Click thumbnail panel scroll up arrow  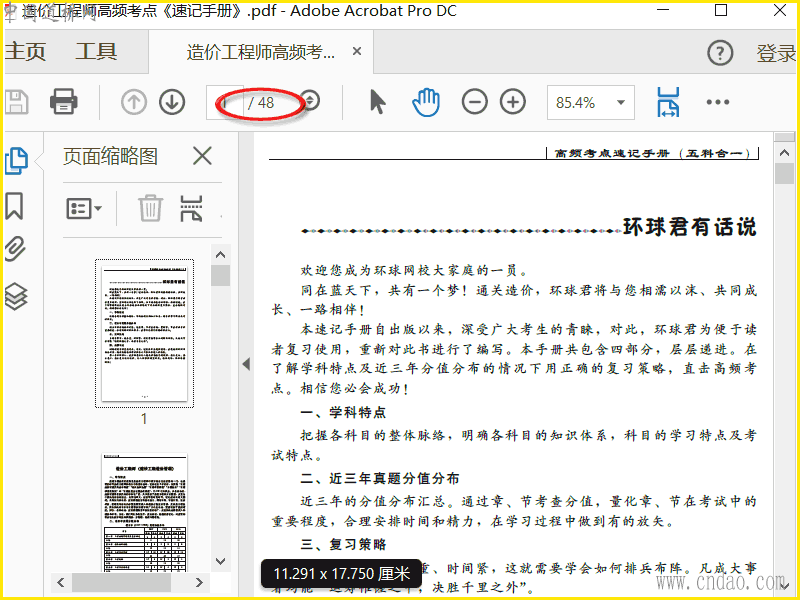click(x=220, y=255)
